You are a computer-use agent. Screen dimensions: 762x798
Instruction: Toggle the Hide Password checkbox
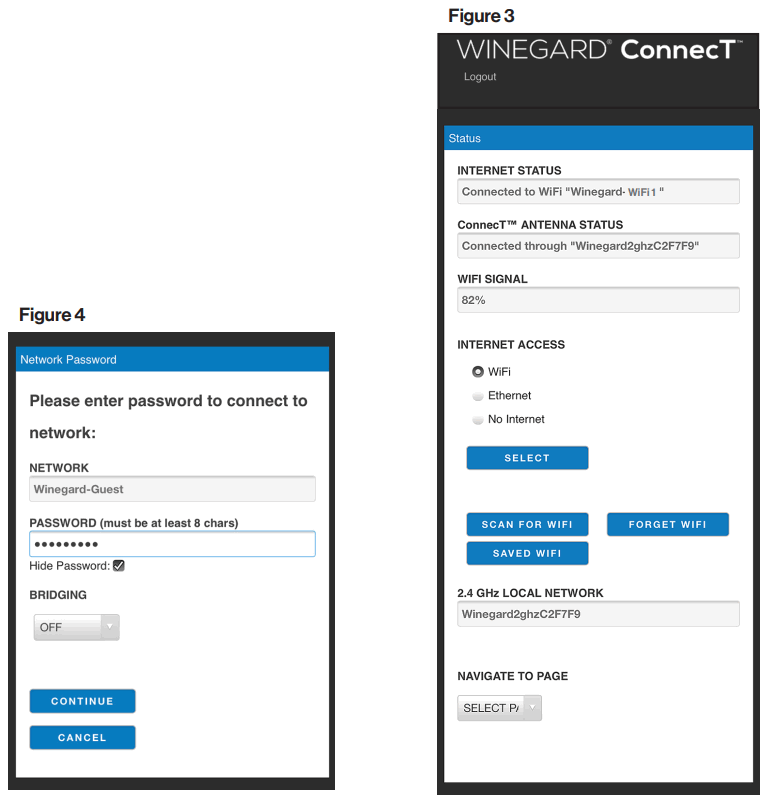click(x=119, y=566)
